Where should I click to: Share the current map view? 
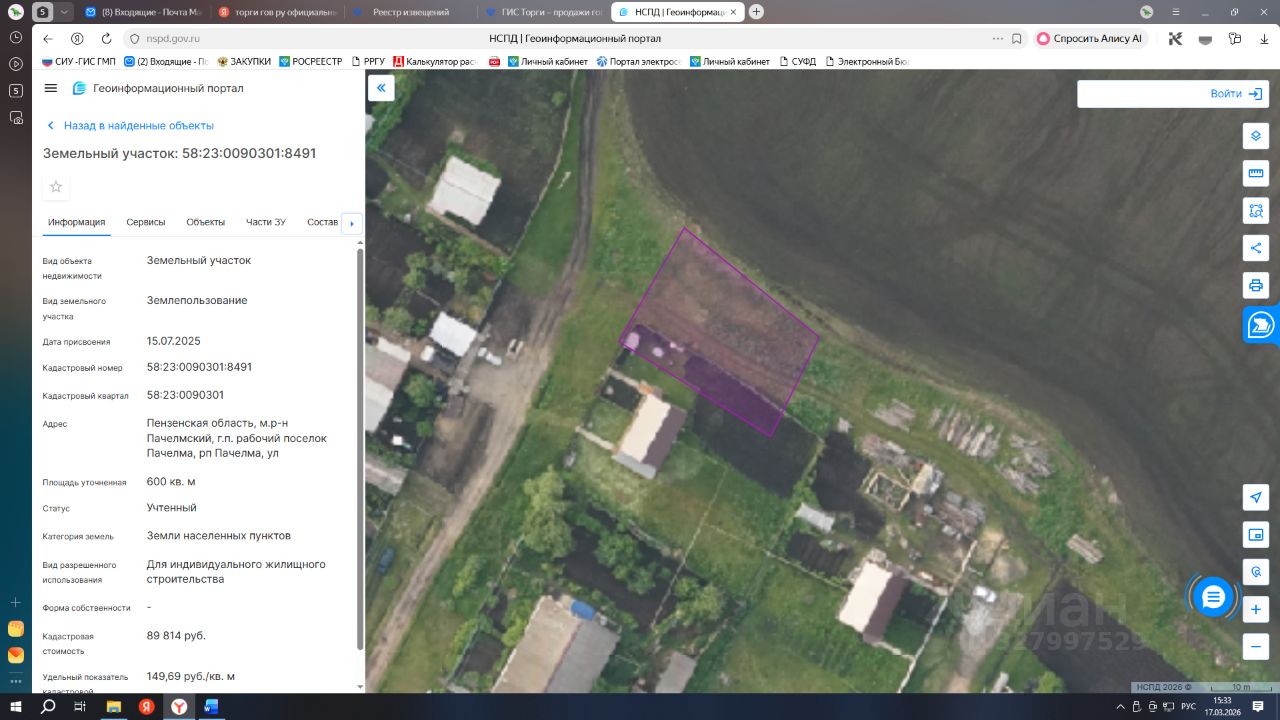[x=1256, y=248]
